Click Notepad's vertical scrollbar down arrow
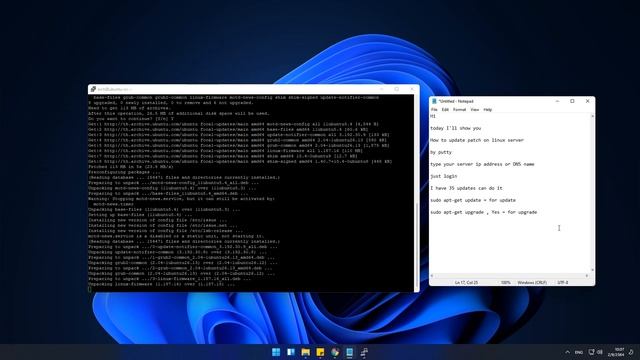Screen dimensions: 640x360 tap(592, 270)
